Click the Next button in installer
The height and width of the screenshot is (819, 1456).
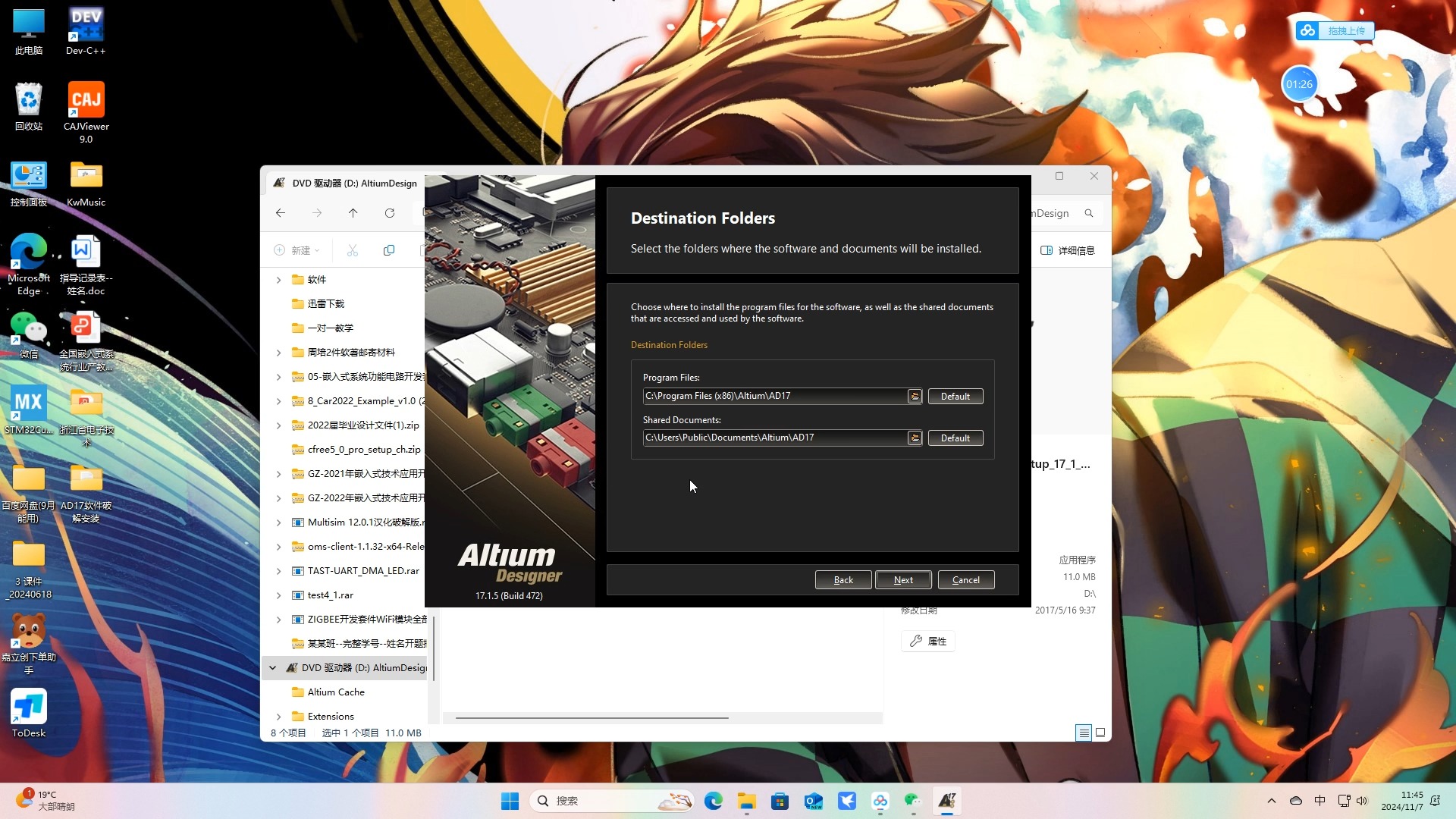click(x=903, y=580)
